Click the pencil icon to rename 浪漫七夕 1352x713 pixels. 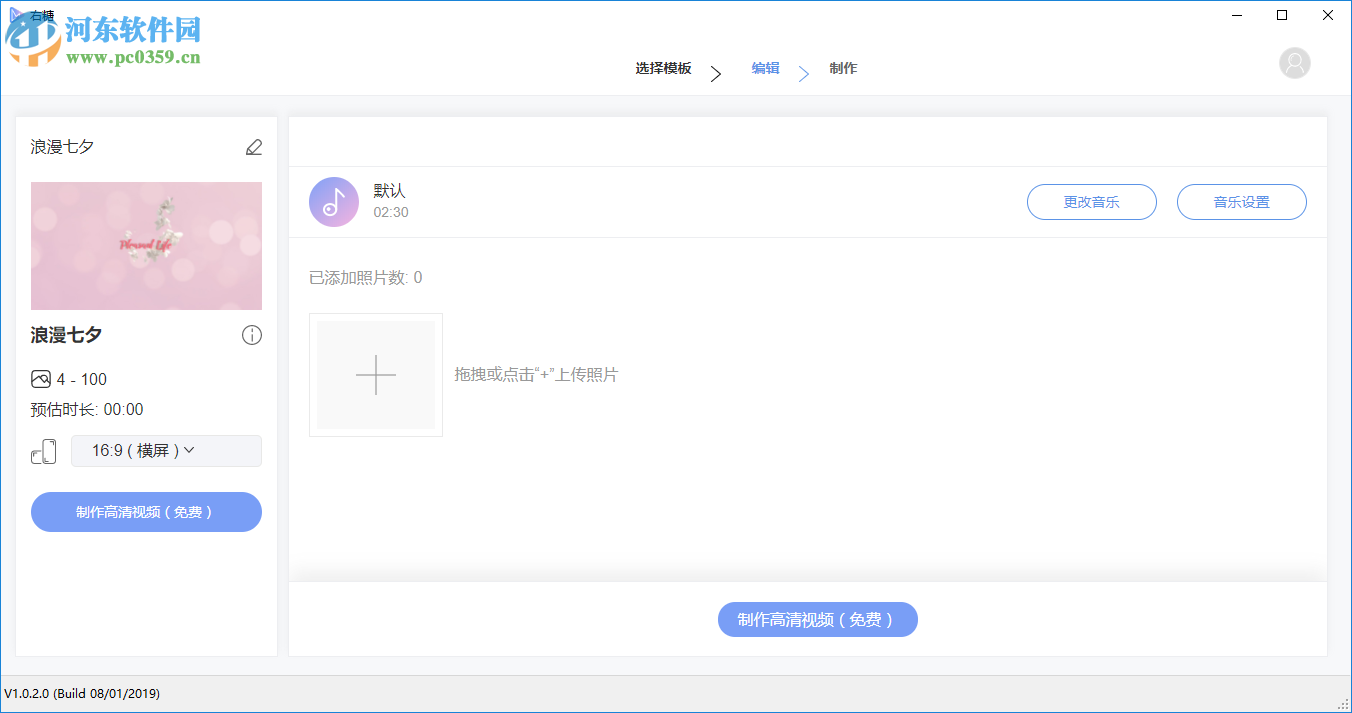coord(254,146)
